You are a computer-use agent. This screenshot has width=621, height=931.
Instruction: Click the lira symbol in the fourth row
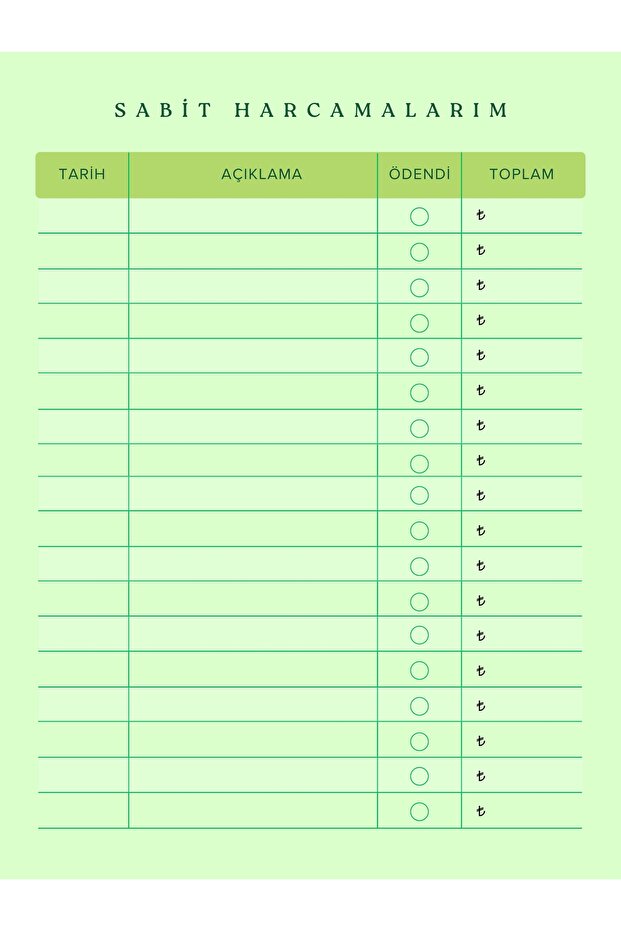coord(481,320)
